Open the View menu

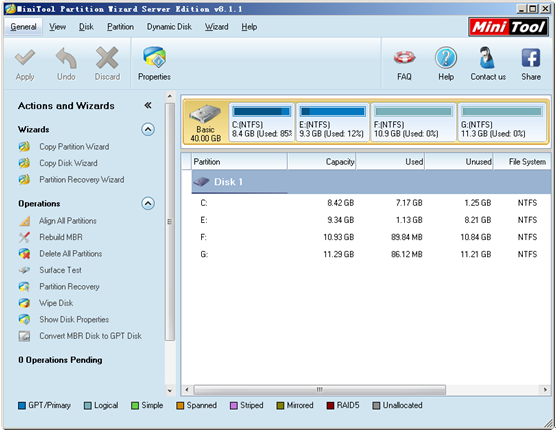tap(57, 27)
